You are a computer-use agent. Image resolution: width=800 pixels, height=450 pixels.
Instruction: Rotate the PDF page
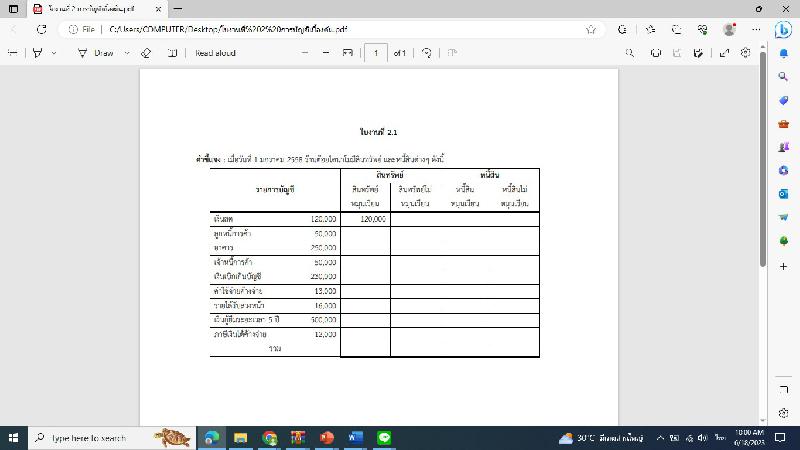(427, 53)
